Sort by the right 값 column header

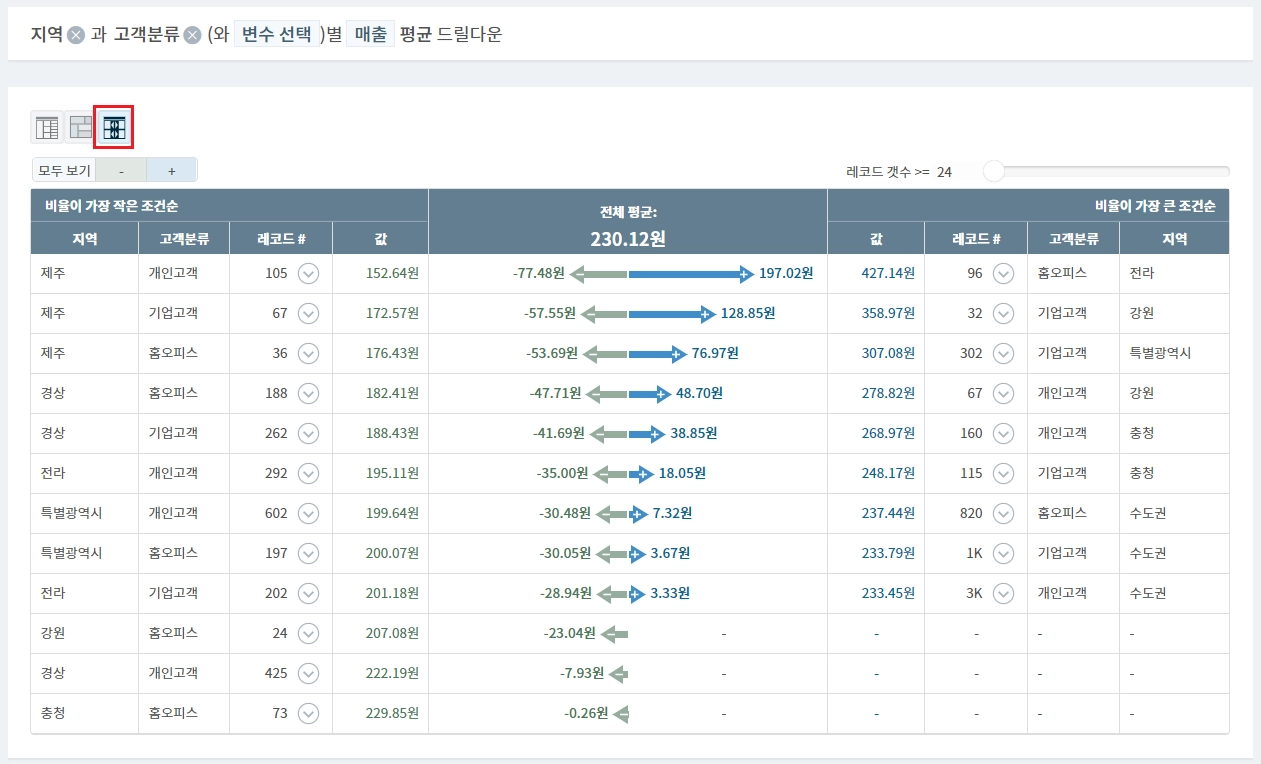pos(876,239)
